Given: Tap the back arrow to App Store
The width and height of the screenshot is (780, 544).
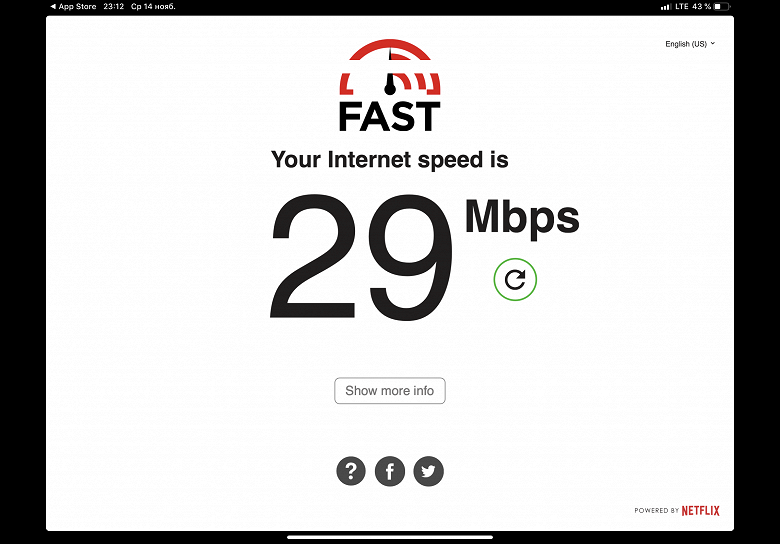Looking at the screenshot, I should click(53, 6).
